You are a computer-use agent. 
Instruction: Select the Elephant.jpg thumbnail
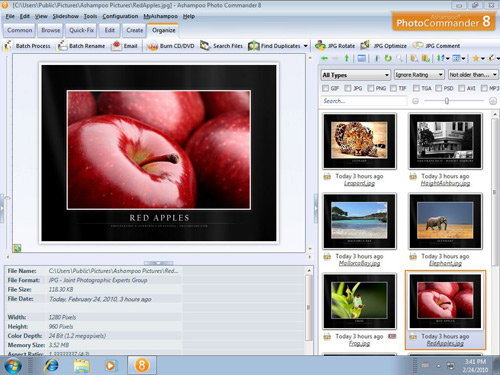pos(445,221)
